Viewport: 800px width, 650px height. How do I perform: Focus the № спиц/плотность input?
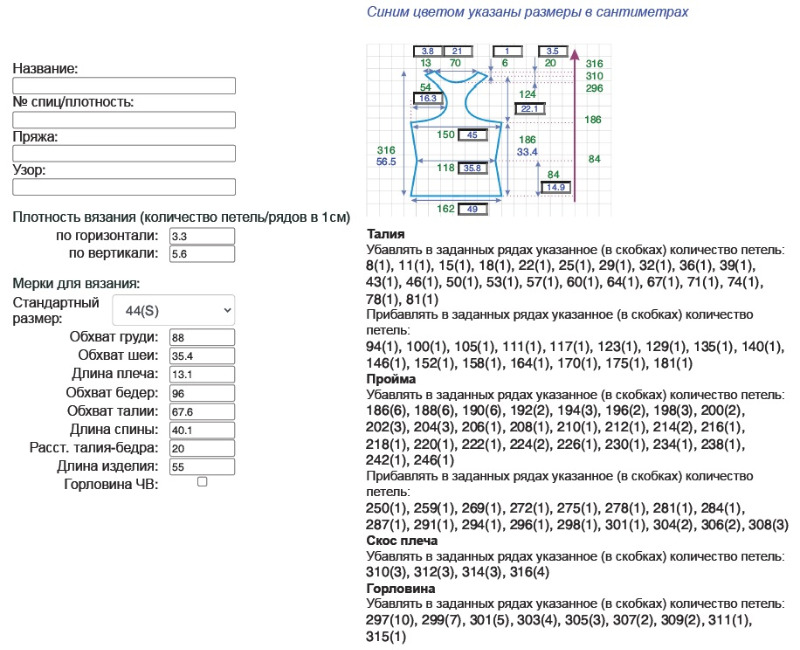pos(124,120)
